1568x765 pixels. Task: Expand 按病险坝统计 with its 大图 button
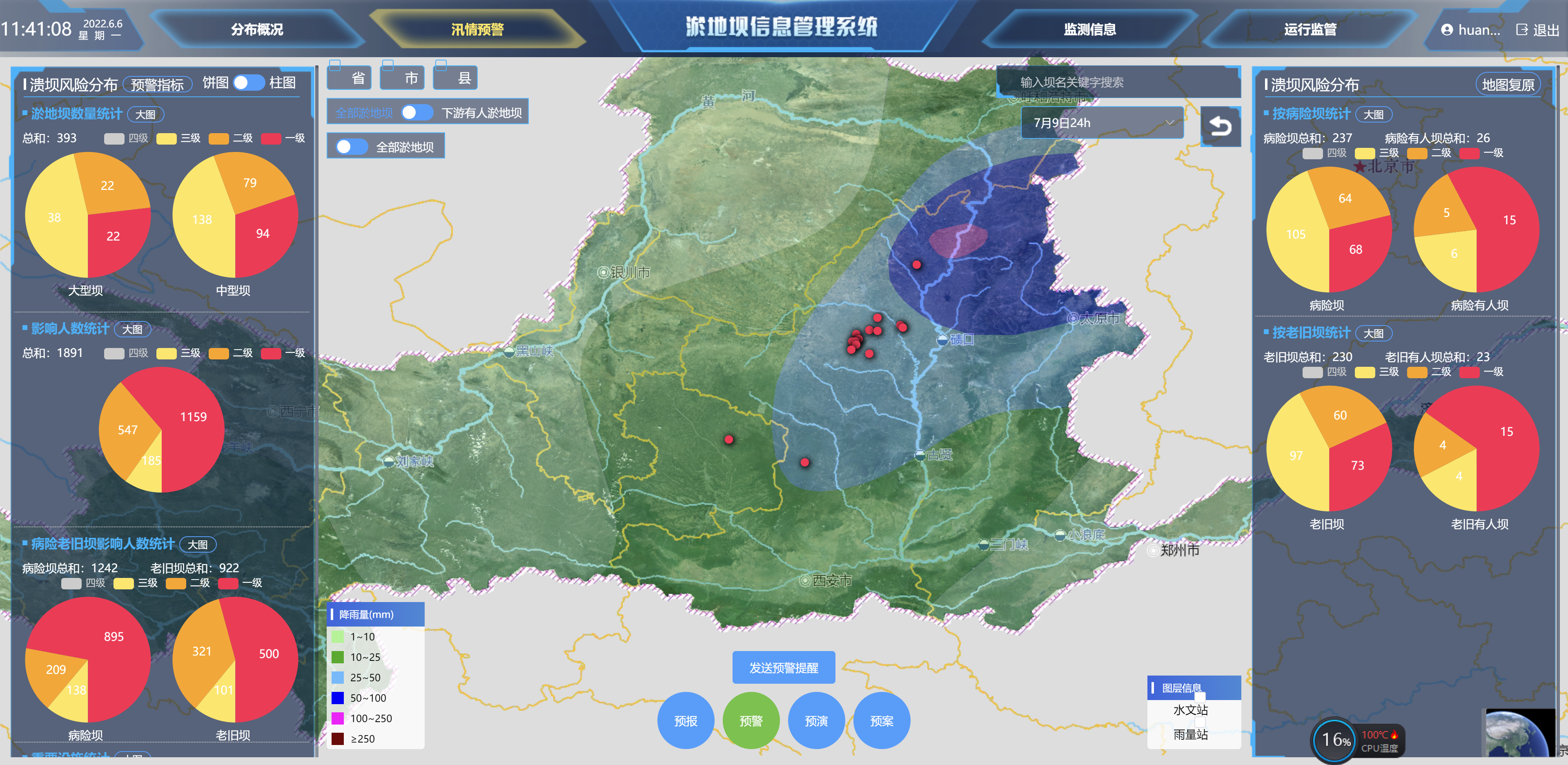[x=1373, y=114]
